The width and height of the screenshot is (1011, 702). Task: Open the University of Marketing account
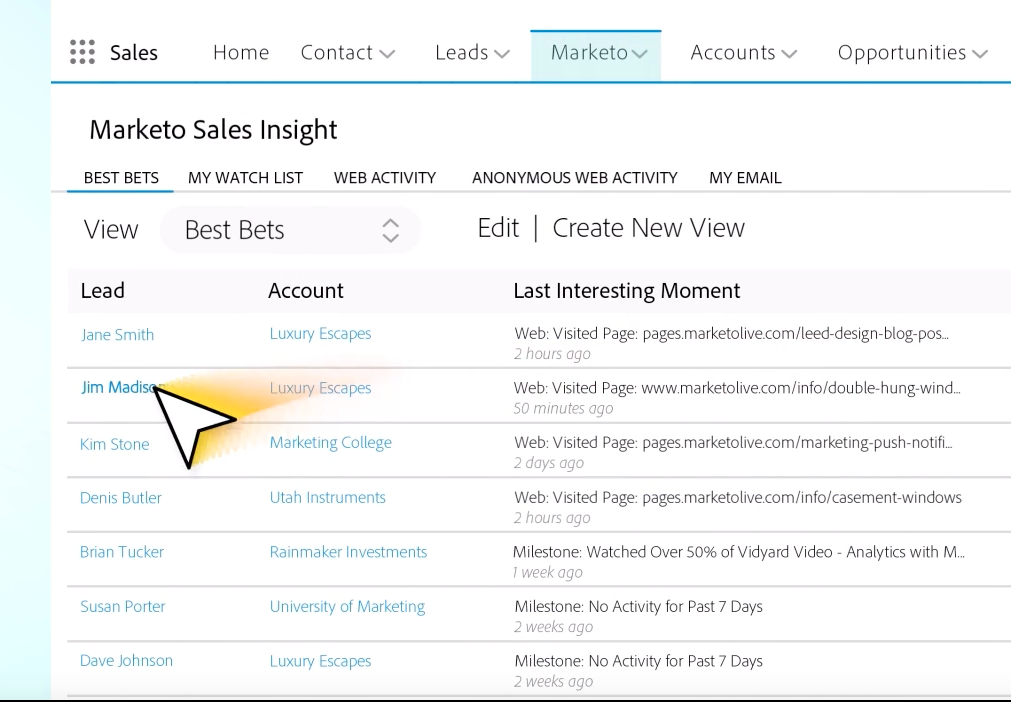click(x=348, y=607)
